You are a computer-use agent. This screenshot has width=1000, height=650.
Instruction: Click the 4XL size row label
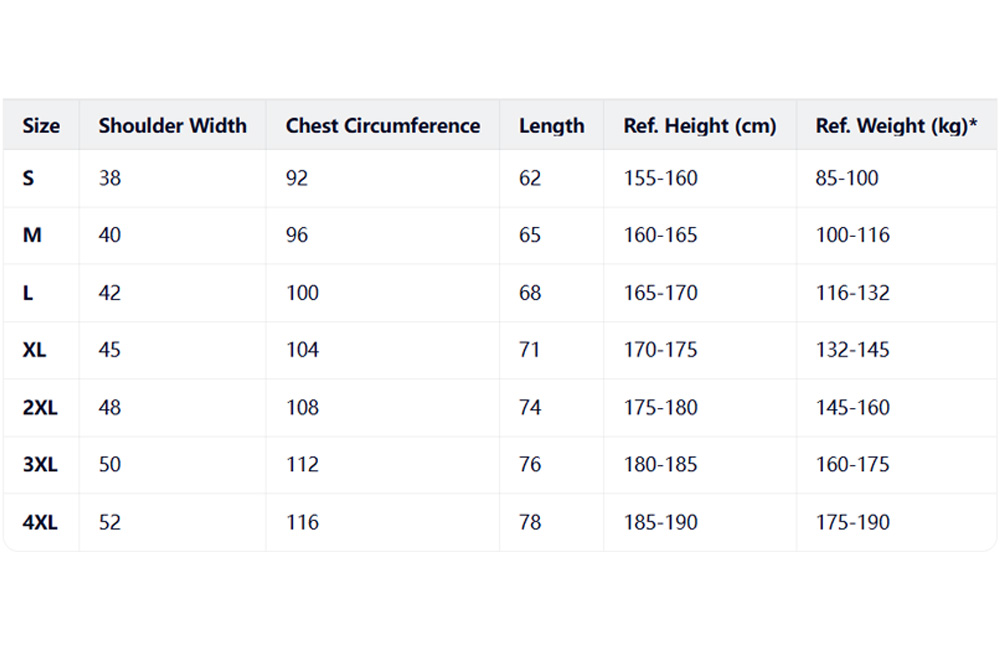click(40, 523)
